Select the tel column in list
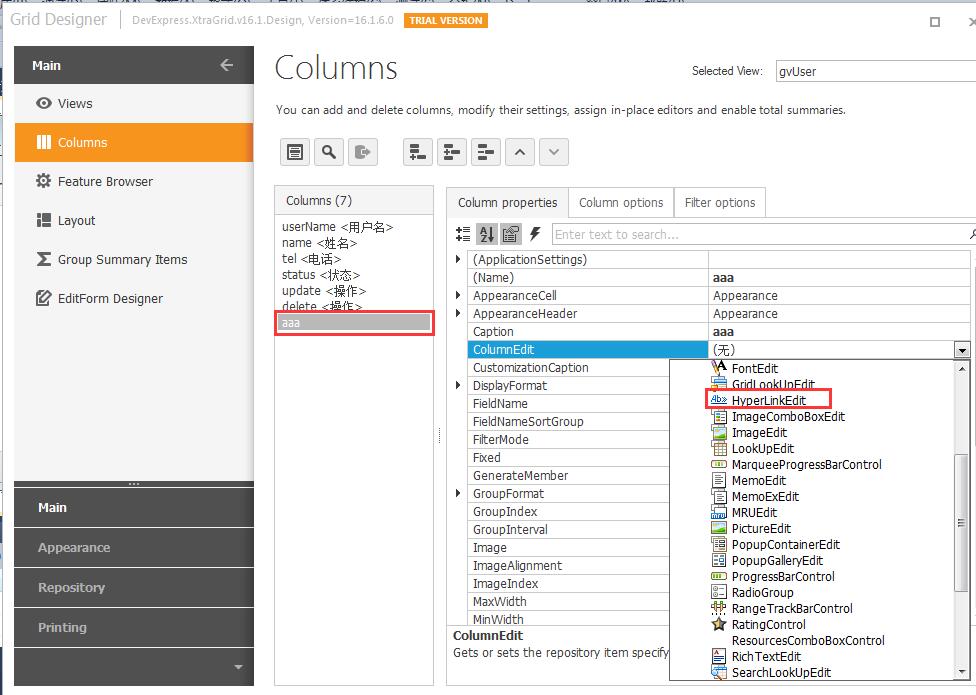Viewport: 976px width, 695px height. [311, 259]
